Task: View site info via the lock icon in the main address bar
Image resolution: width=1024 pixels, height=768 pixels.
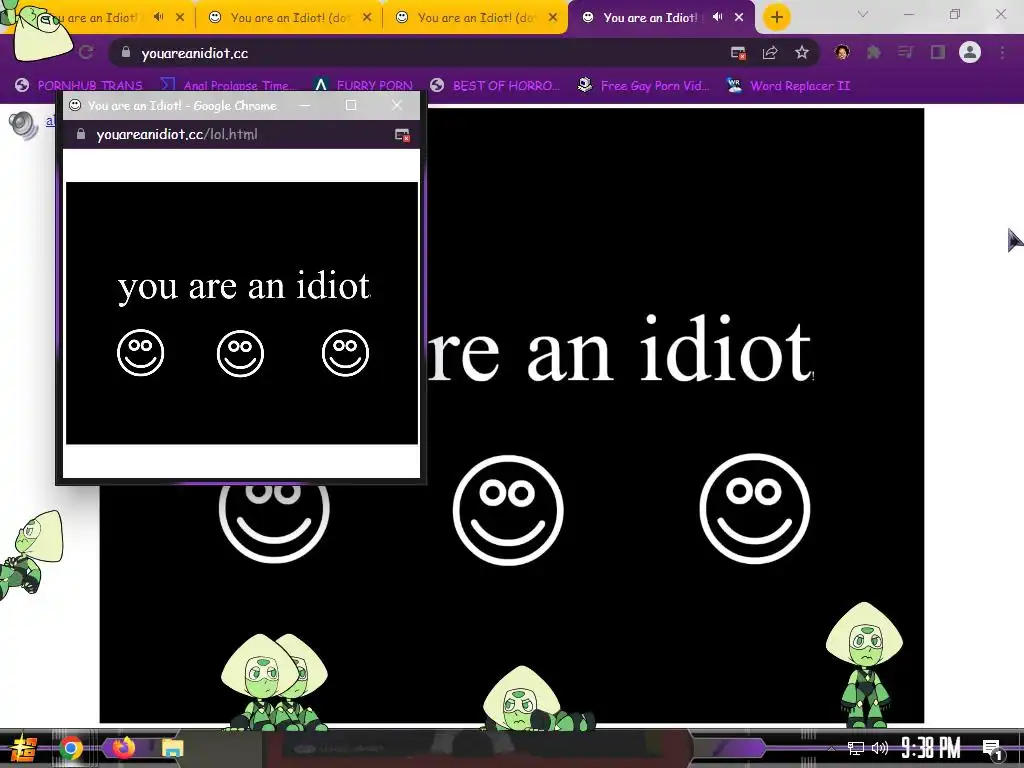Action: click(126, 53)
